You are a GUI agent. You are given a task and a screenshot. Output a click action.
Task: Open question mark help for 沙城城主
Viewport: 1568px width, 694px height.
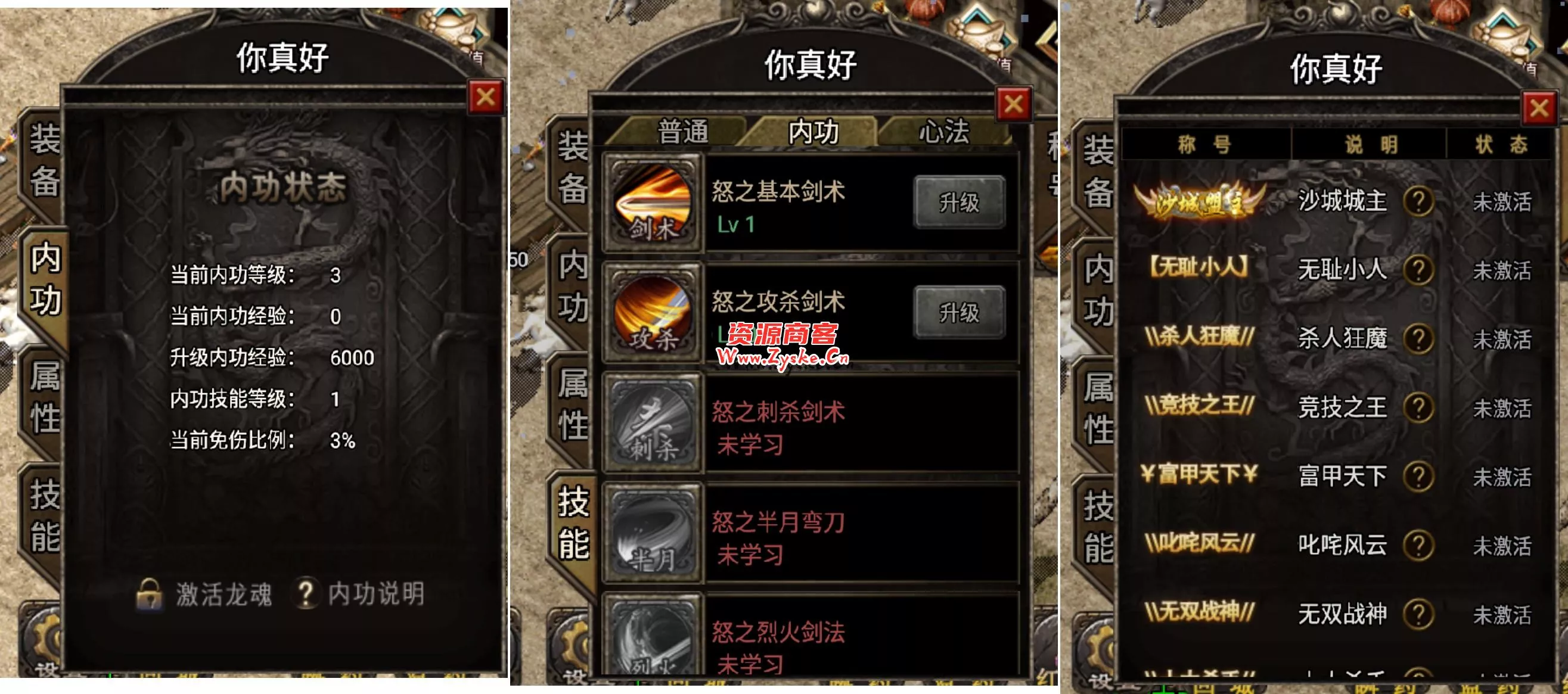[1418, 201]
